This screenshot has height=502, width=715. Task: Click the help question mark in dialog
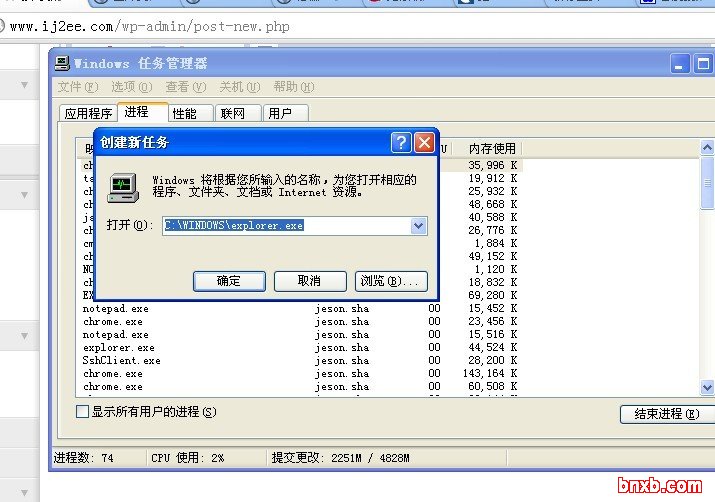tap(401, 142)
